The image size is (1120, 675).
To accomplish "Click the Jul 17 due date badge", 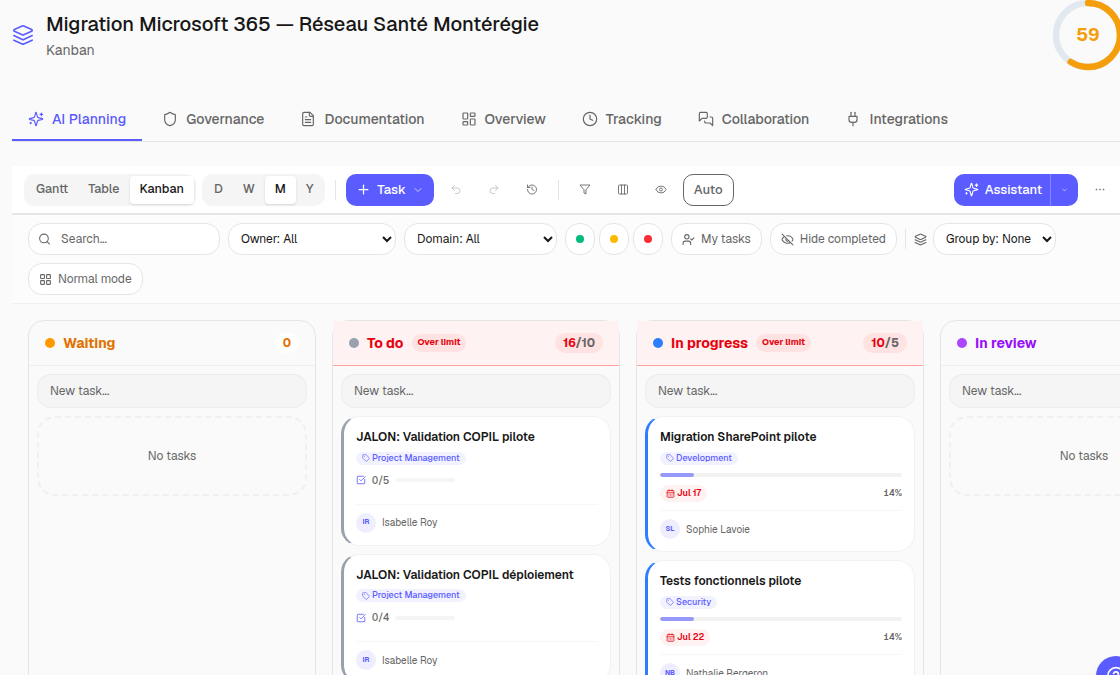I will tap(684, 493).
